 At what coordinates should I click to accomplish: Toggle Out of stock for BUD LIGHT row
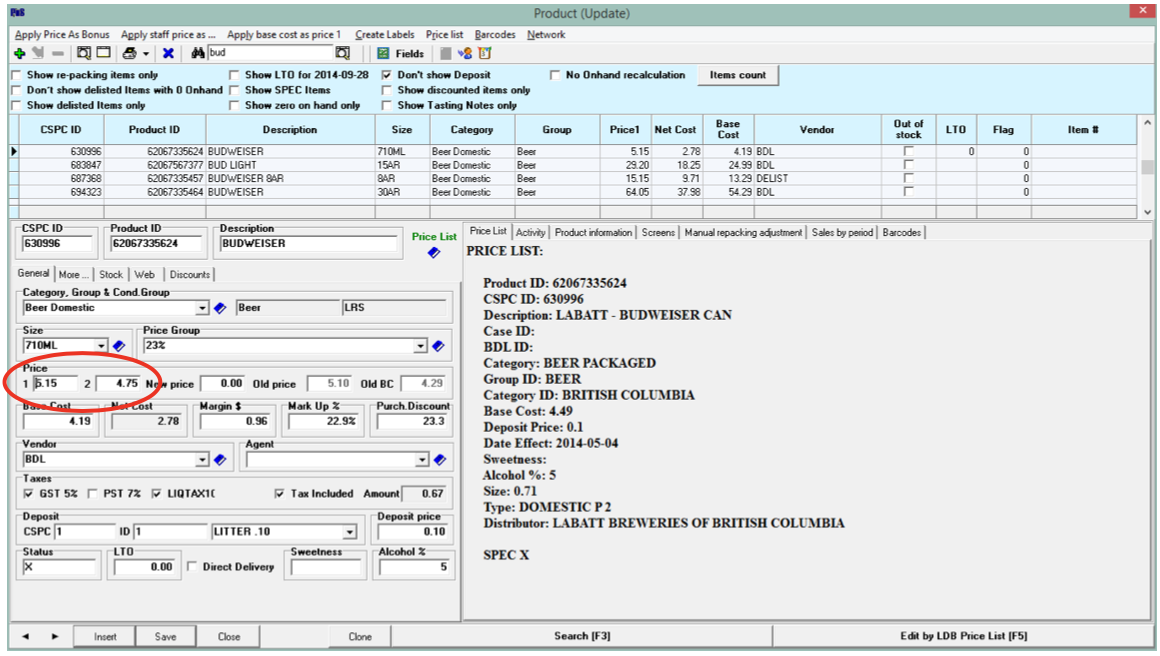click(x=908, y=165)
